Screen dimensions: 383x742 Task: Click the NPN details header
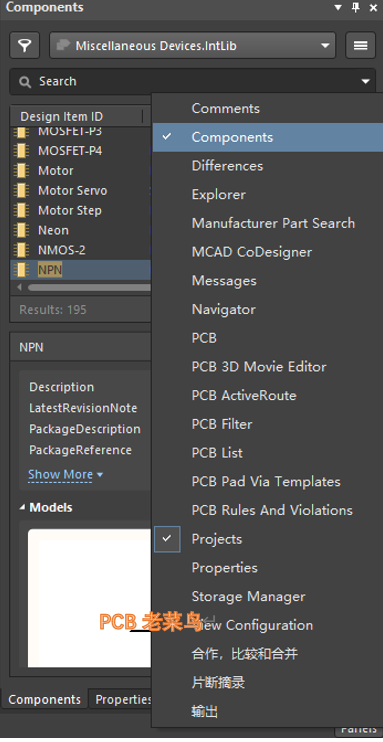(80, 347)
